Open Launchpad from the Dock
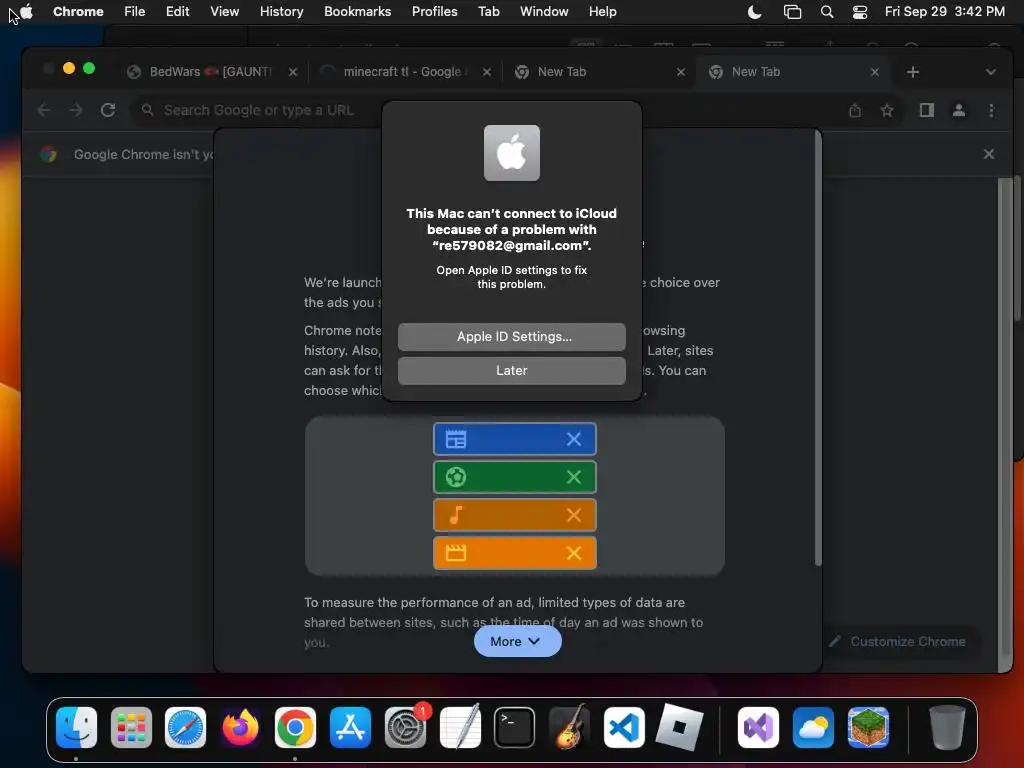The width and height of the screenshot is (1024, 768). pyautogui.click(x=131, y=726)
